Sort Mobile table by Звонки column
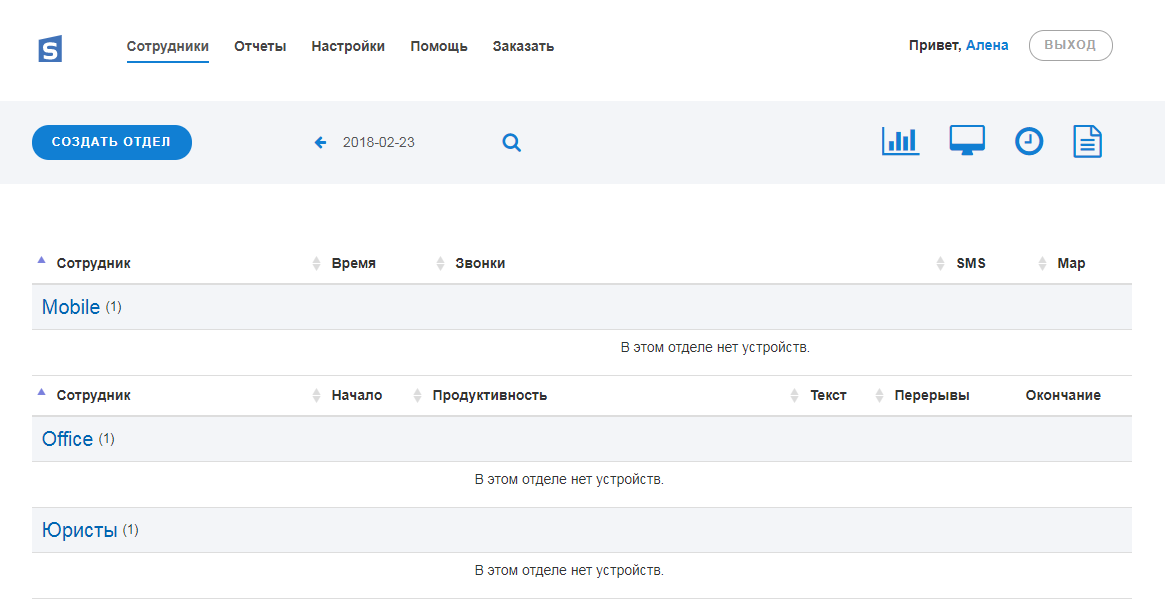The width and height of the screenshot is (1165, 611). pos(479,264)
